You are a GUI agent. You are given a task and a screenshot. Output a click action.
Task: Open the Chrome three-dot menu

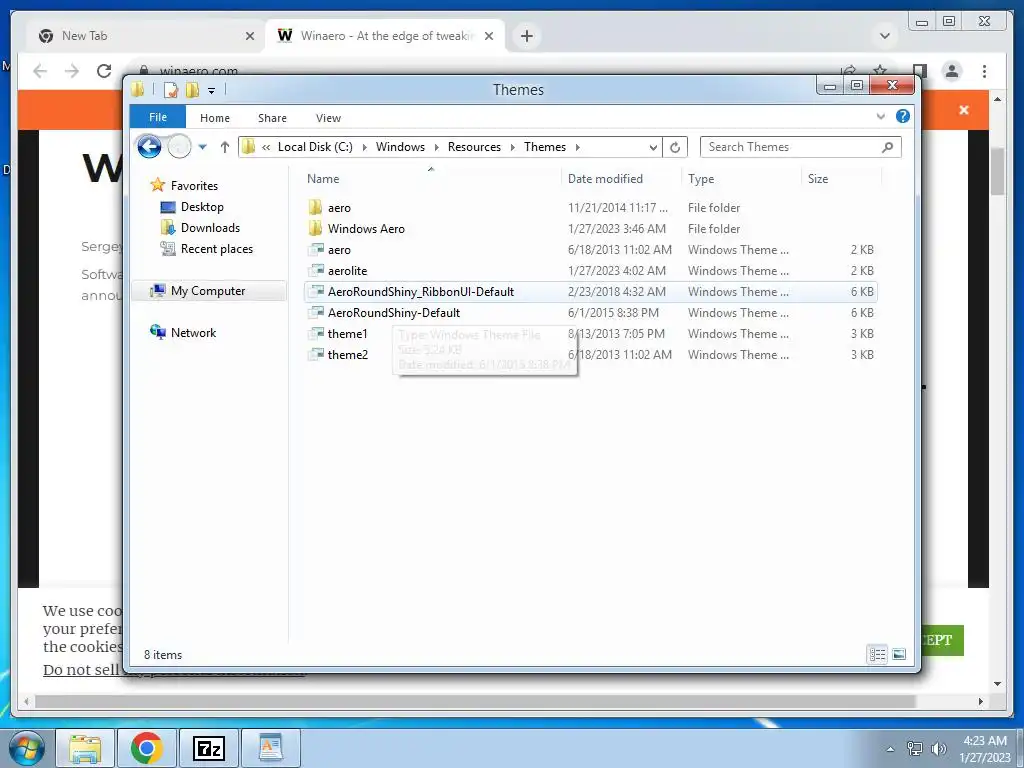pos(984,71)
